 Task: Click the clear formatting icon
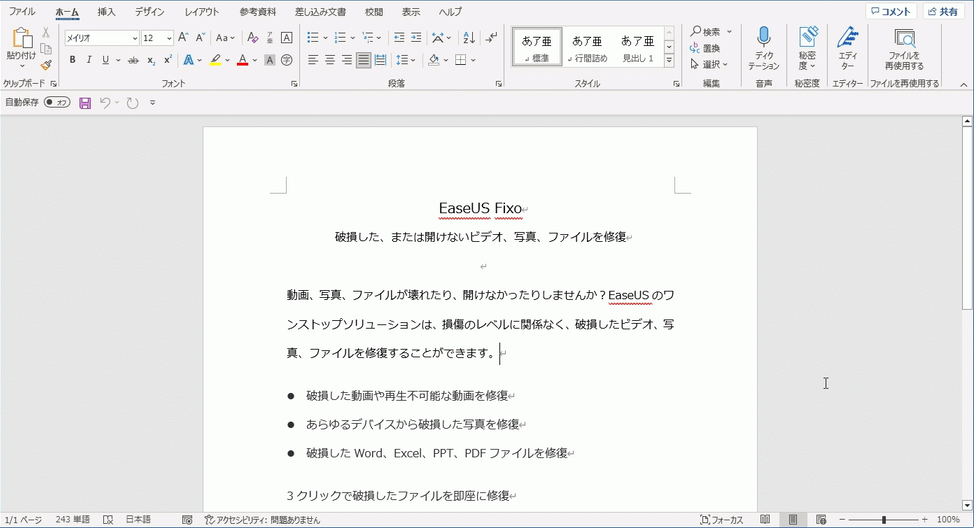point(253,38)
